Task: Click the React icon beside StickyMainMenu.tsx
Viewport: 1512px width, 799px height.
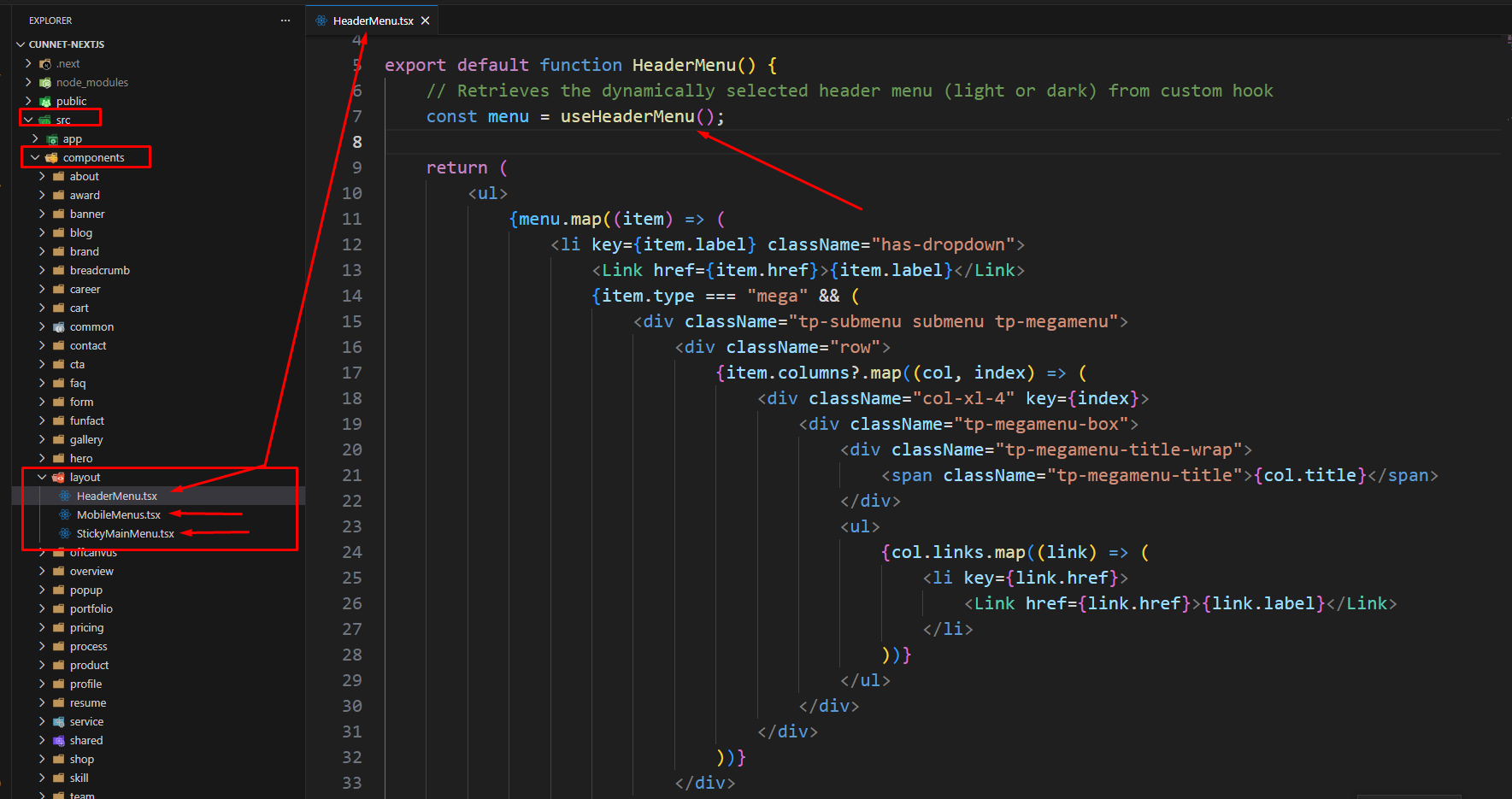Action: coord(64,533)
